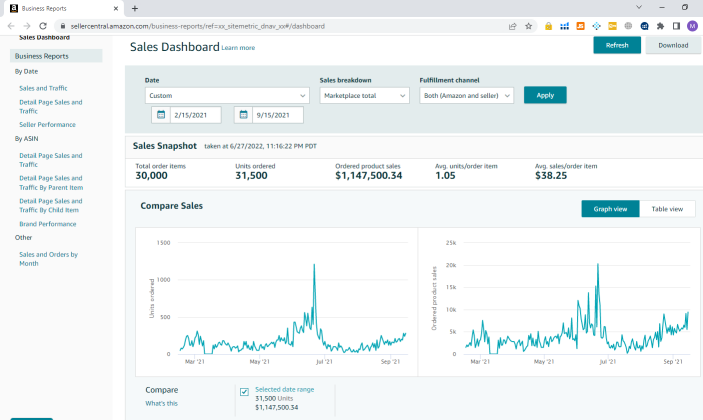
Task: Click the browser address bar URL
Action: click(197, 26)
